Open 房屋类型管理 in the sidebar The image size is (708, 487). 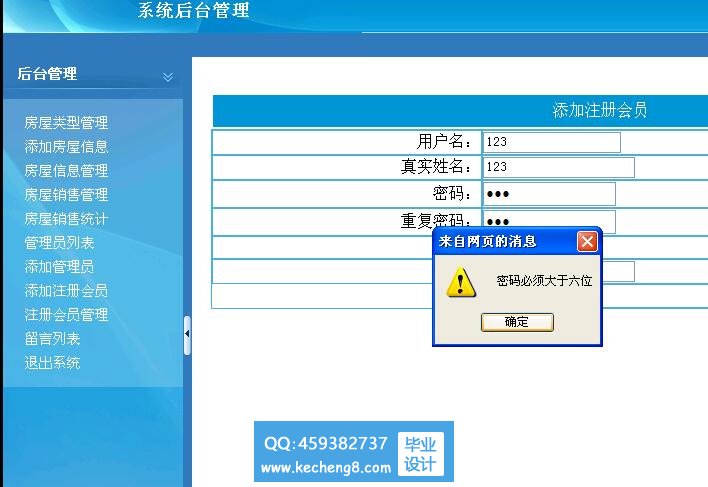[66, 123]
